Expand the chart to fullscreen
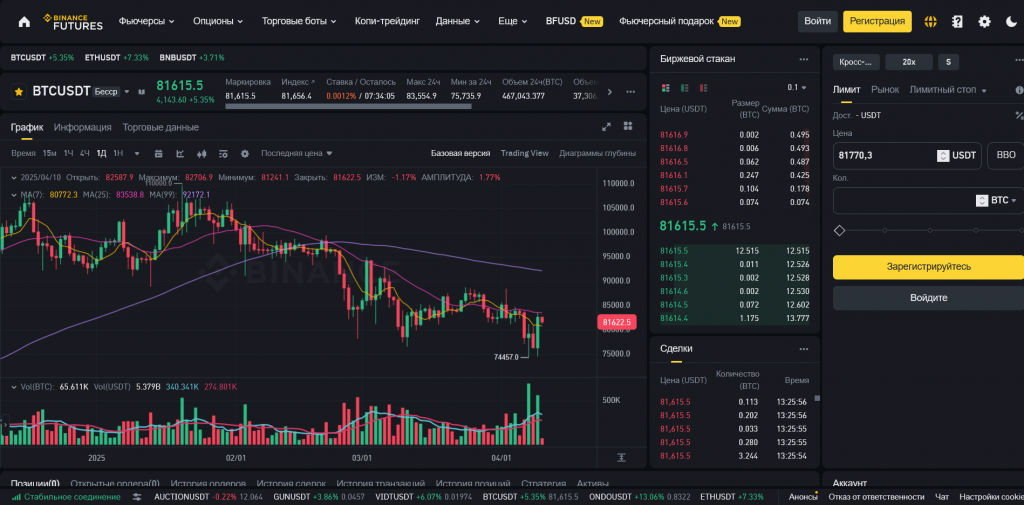This screenshot has height=505, width=1024. (606, 127)
